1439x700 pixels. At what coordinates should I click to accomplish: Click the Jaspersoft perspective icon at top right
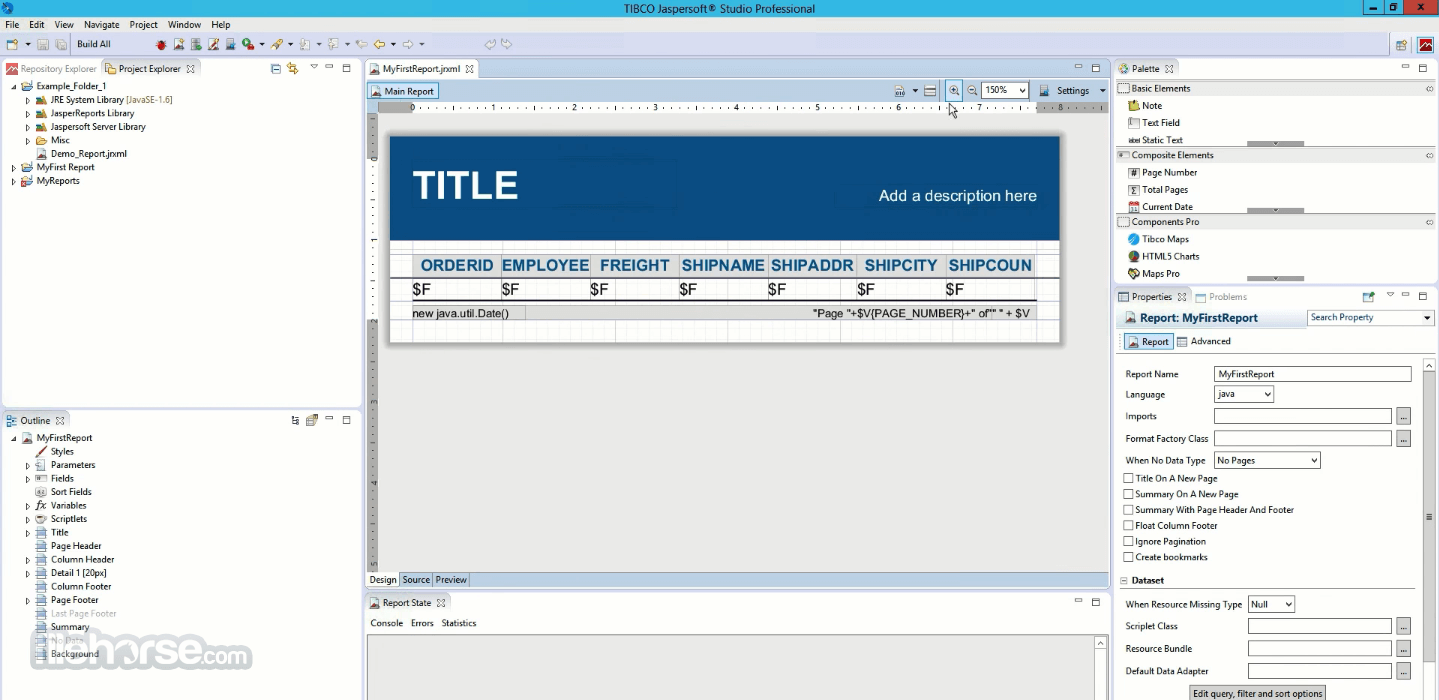click(x=1425, y=45)
